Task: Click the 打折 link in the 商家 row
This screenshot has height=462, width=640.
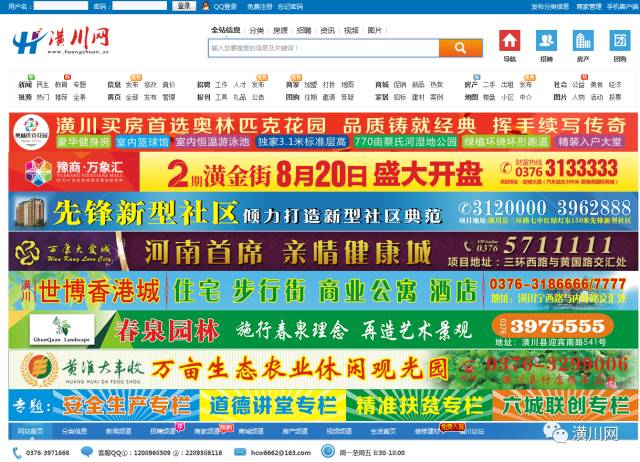Action: [x=329, y=85]
